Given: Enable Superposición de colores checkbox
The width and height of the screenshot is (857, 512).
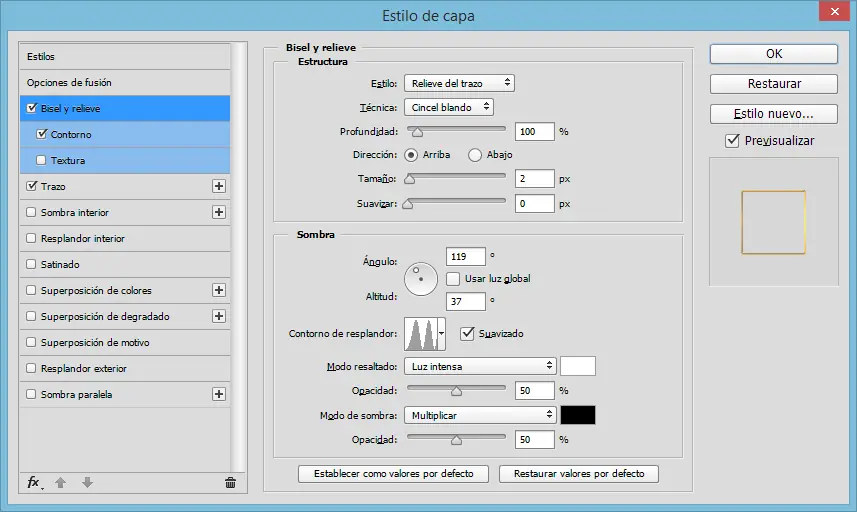Looking at the screenshot, I should 31,290.
